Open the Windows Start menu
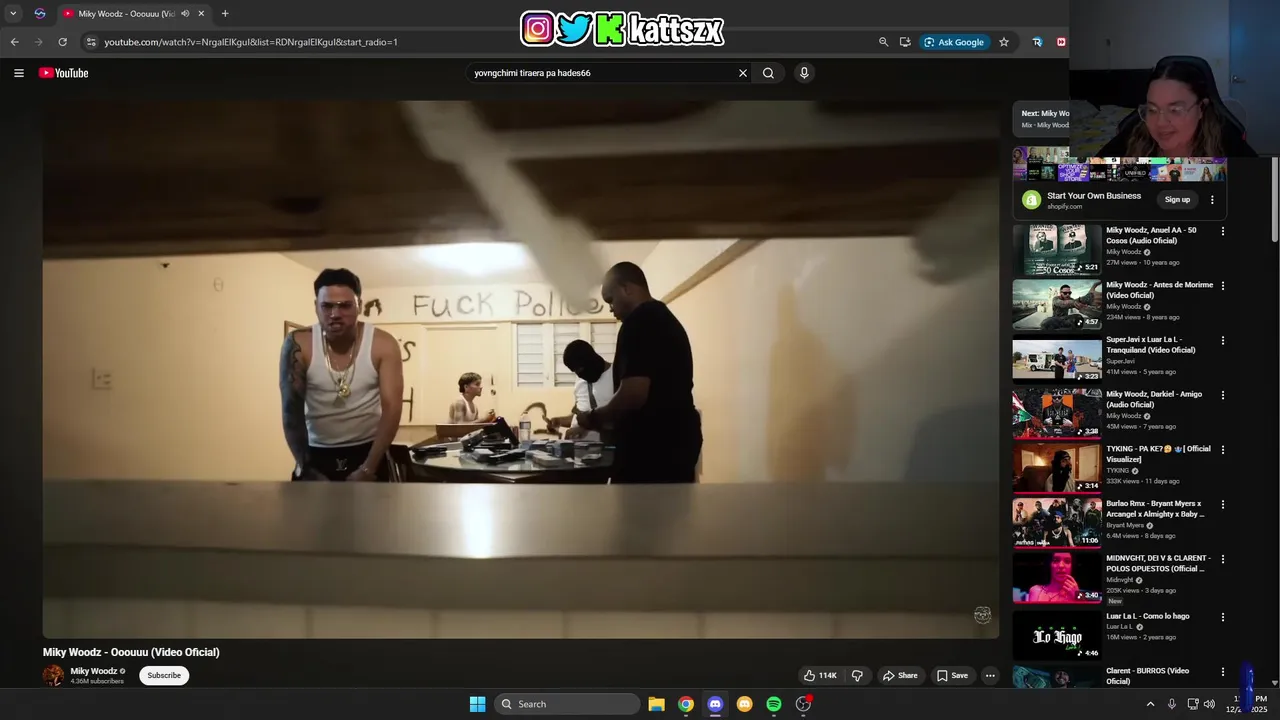Screen dimensions: 1280x720 click(x=478, y=704)
